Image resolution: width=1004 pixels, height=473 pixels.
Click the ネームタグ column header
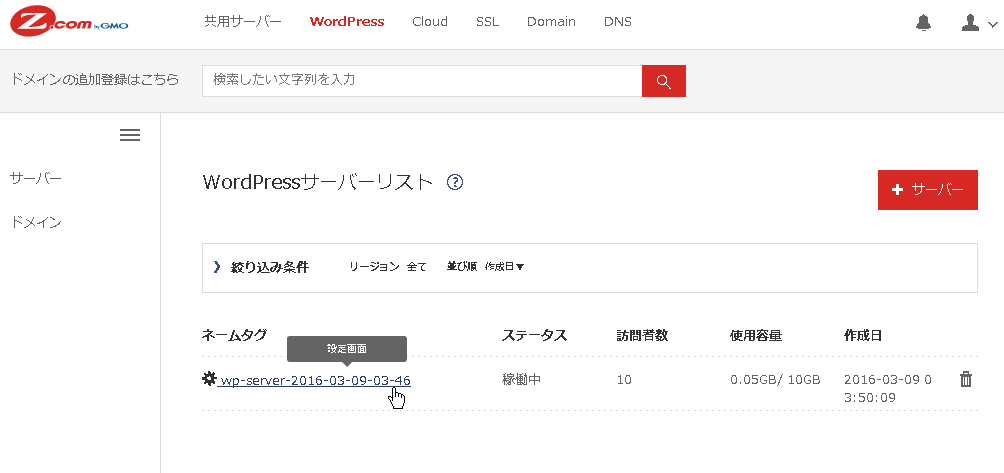234,335
